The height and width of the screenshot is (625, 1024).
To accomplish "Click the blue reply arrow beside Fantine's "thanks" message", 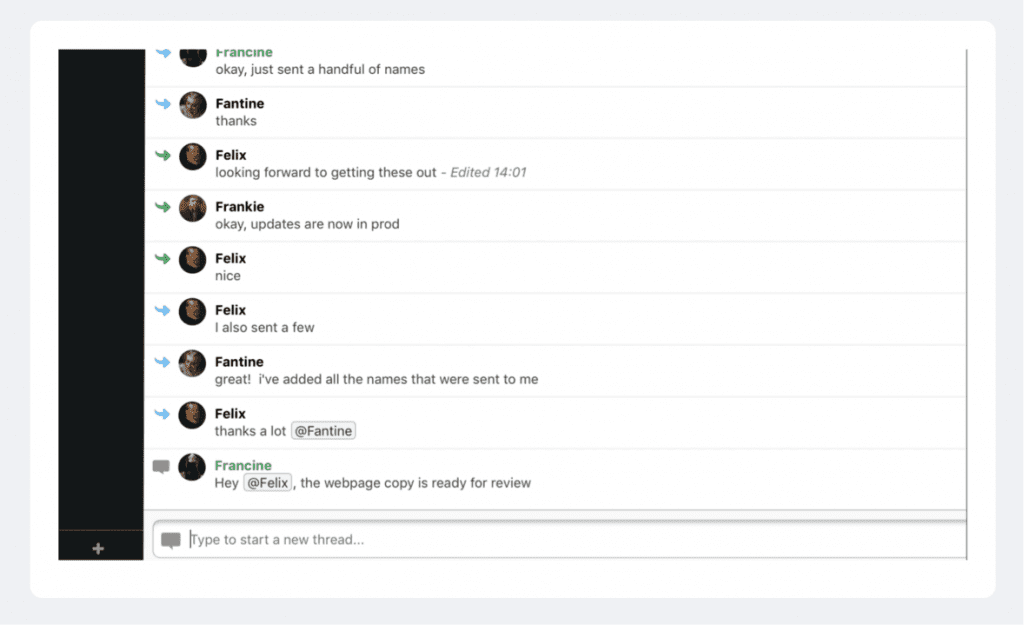I will (x=163, y=103).
